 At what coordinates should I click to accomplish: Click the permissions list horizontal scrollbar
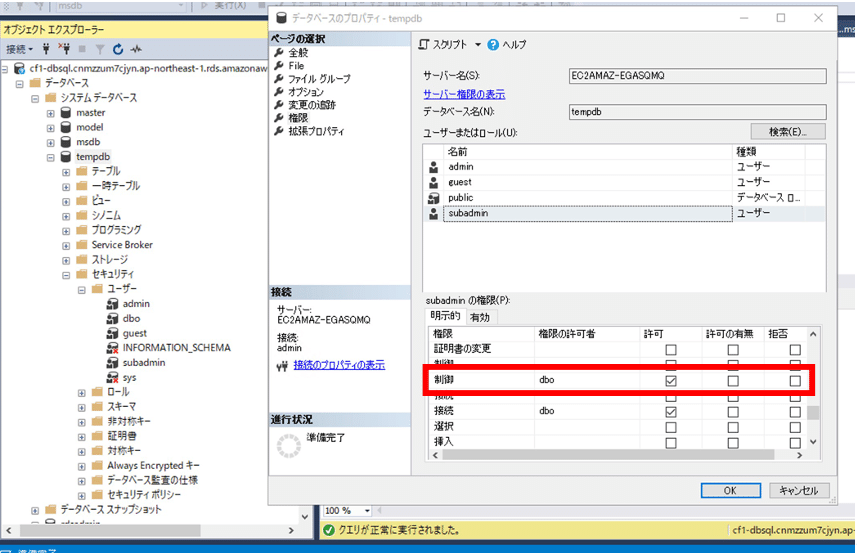(608, 455)
